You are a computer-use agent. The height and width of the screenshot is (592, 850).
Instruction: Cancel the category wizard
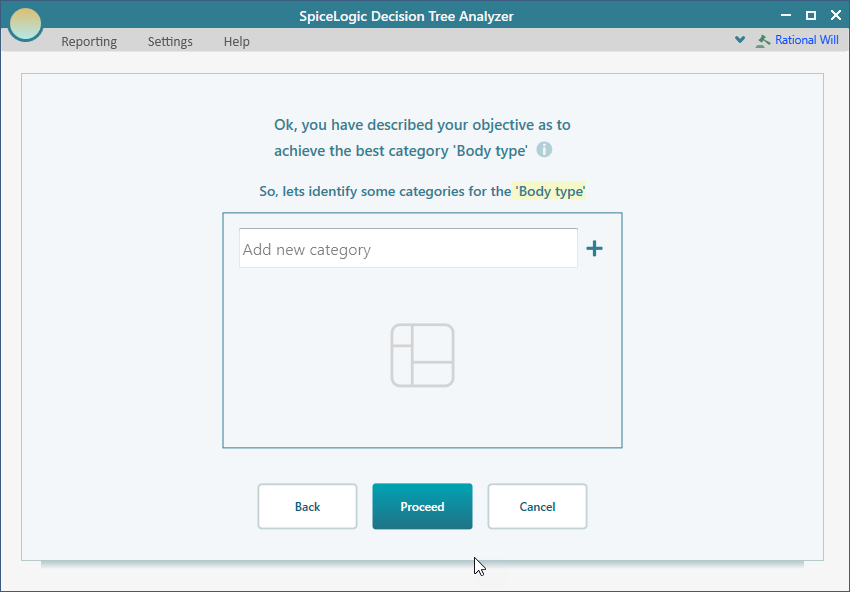pyautogui.click(x=537, y=506)
